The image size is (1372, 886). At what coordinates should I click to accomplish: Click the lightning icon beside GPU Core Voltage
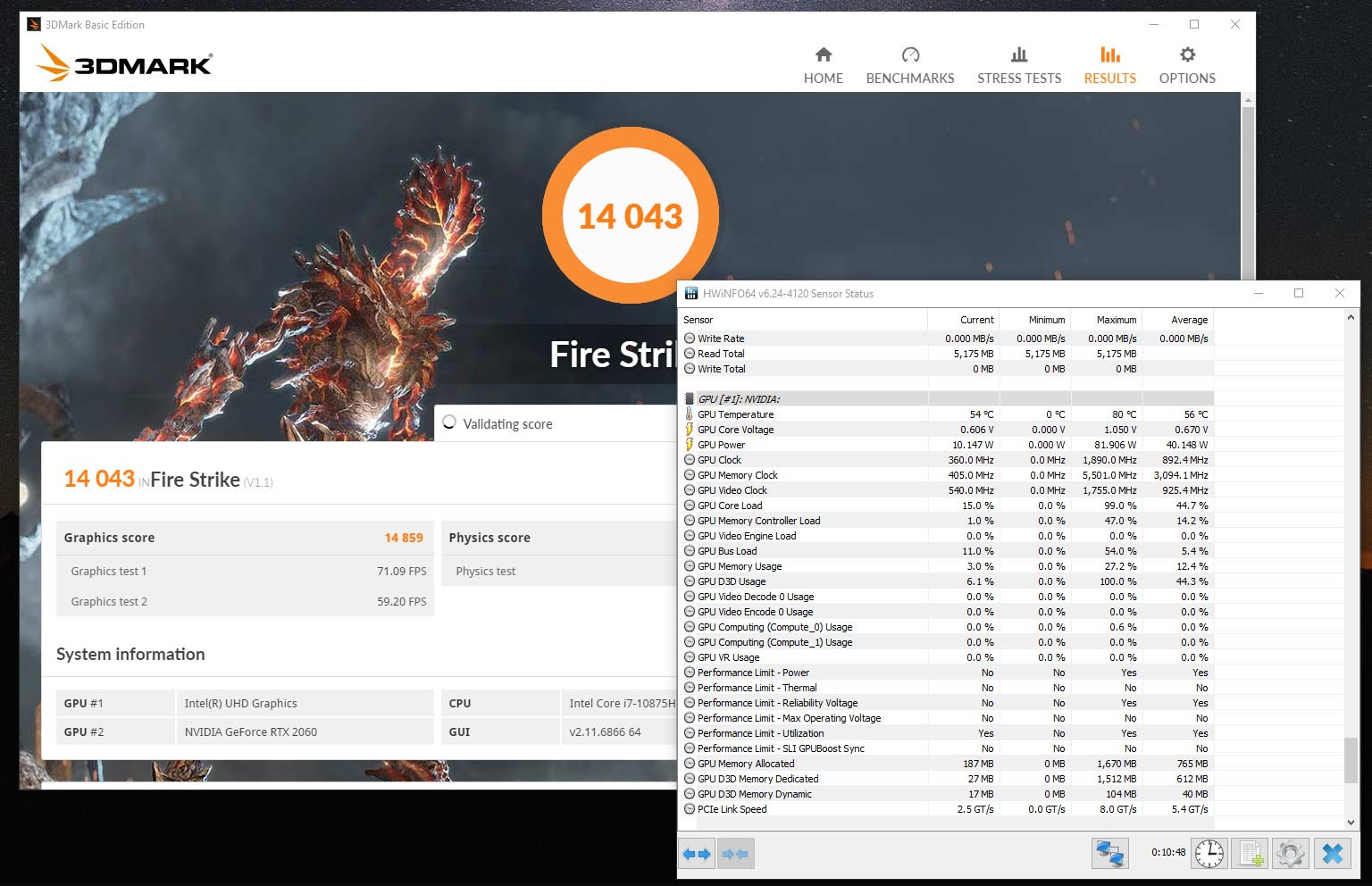[x=690, y=430]
